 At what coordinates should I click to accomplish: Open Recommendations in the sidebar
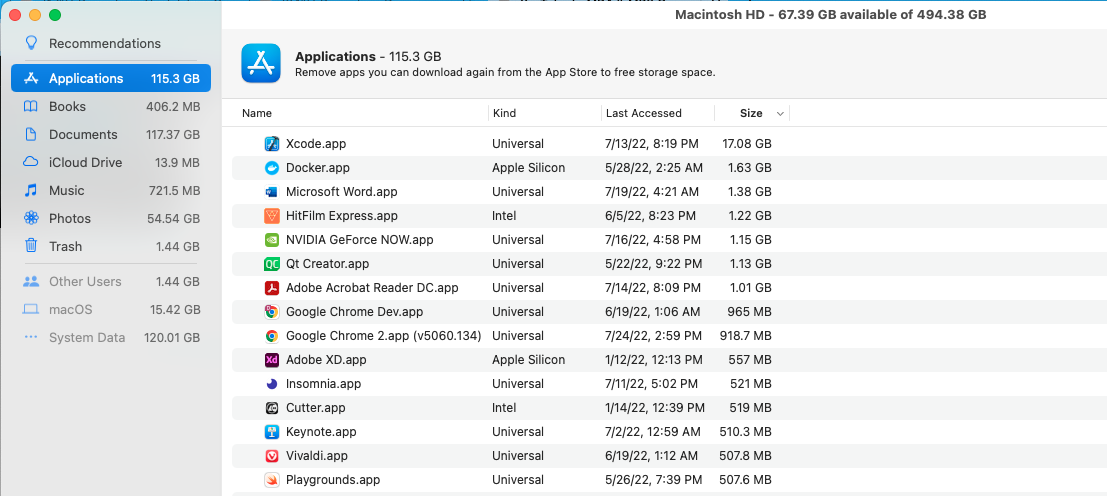(x=104, y=43)
